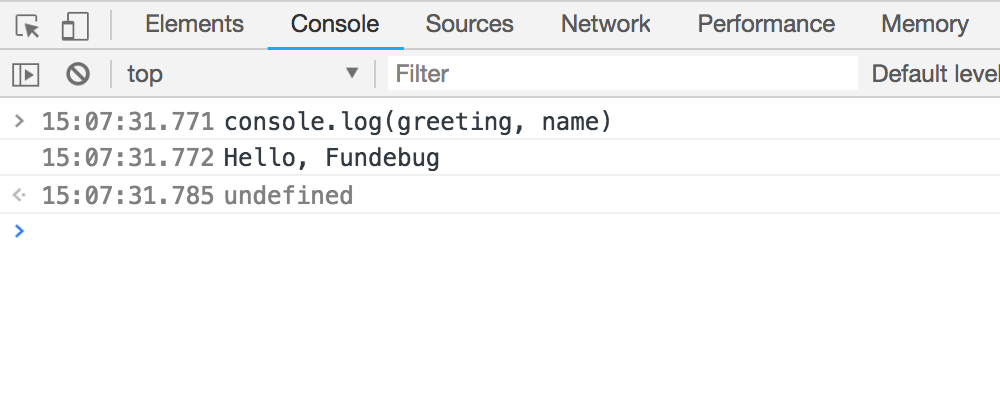Open the Sources tab
Image resolution: width=1000 pixels, height=412 pixels.
(x=469, y=24)
